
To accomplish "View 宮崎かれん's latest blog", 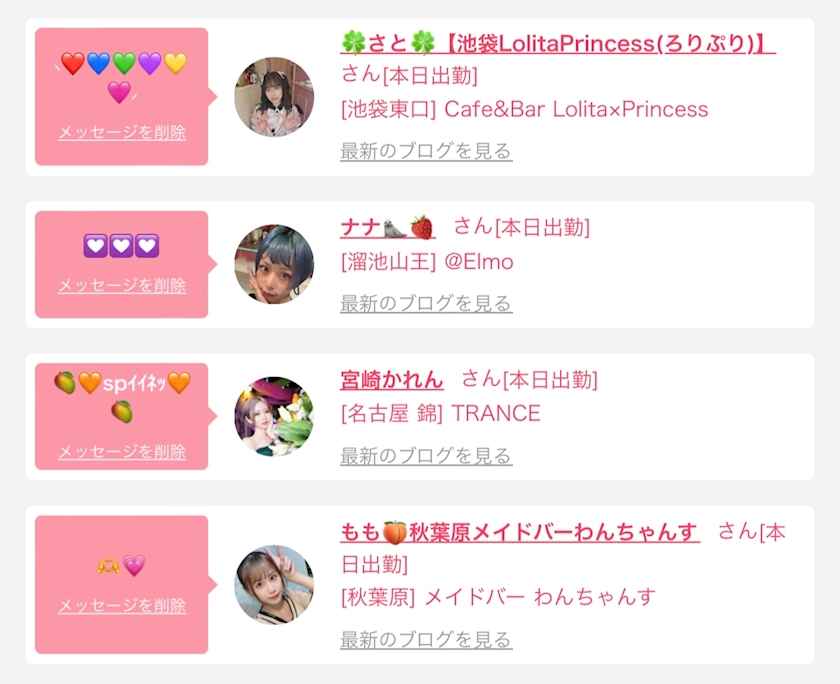I will [426, 456].
